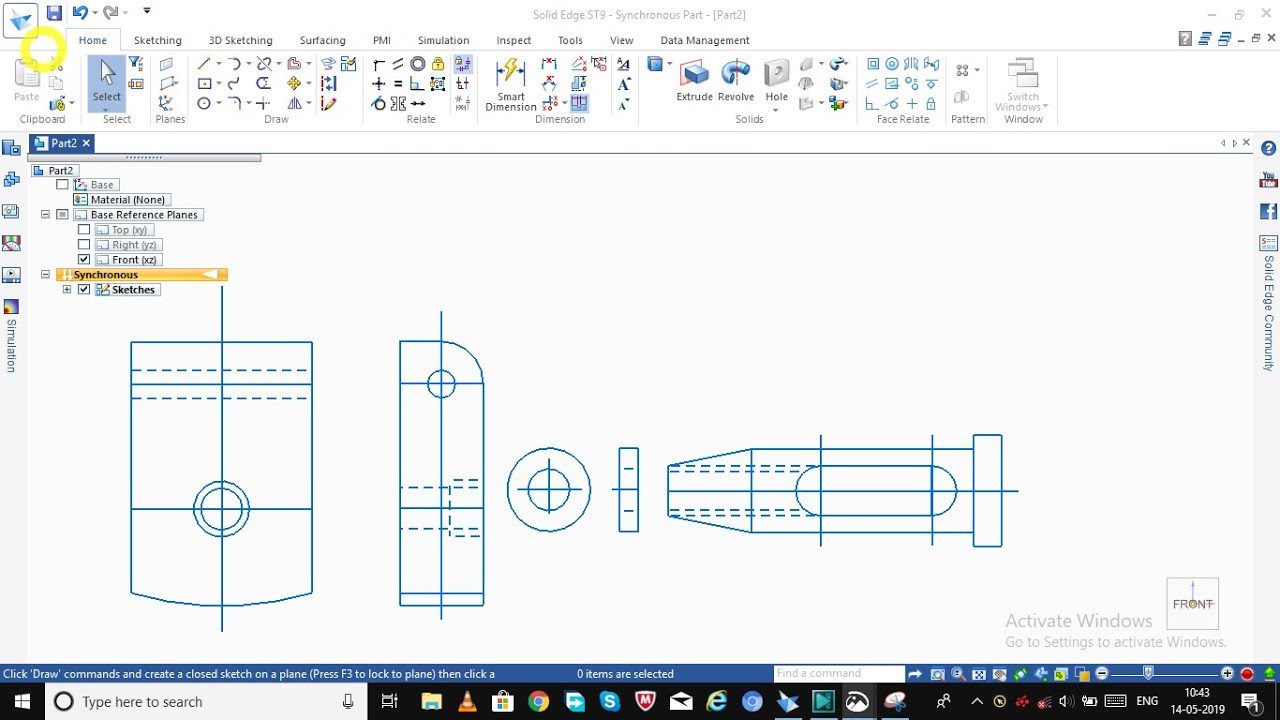
Task: Collapse the Synchronous node
Action: (x=45, y=275)
